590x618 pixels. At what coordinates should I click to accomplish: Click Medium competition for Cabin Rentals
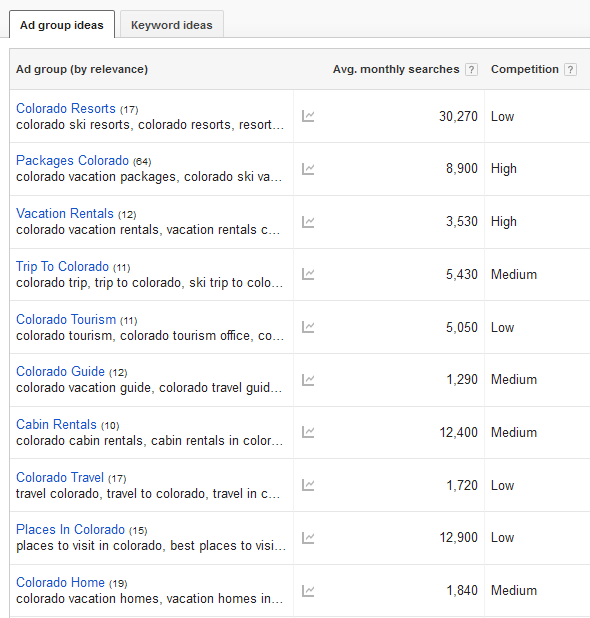[x=514, y=432]
